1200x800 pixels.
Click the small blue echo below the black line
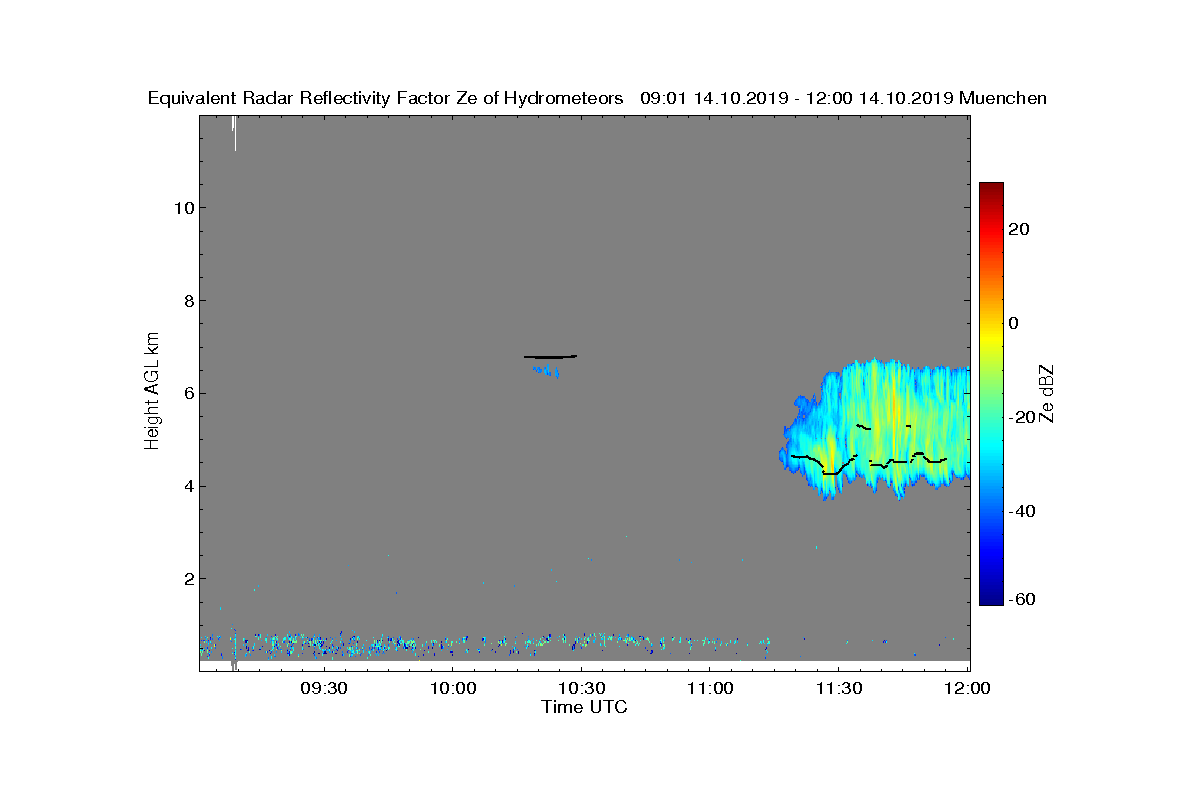[546, 371]
